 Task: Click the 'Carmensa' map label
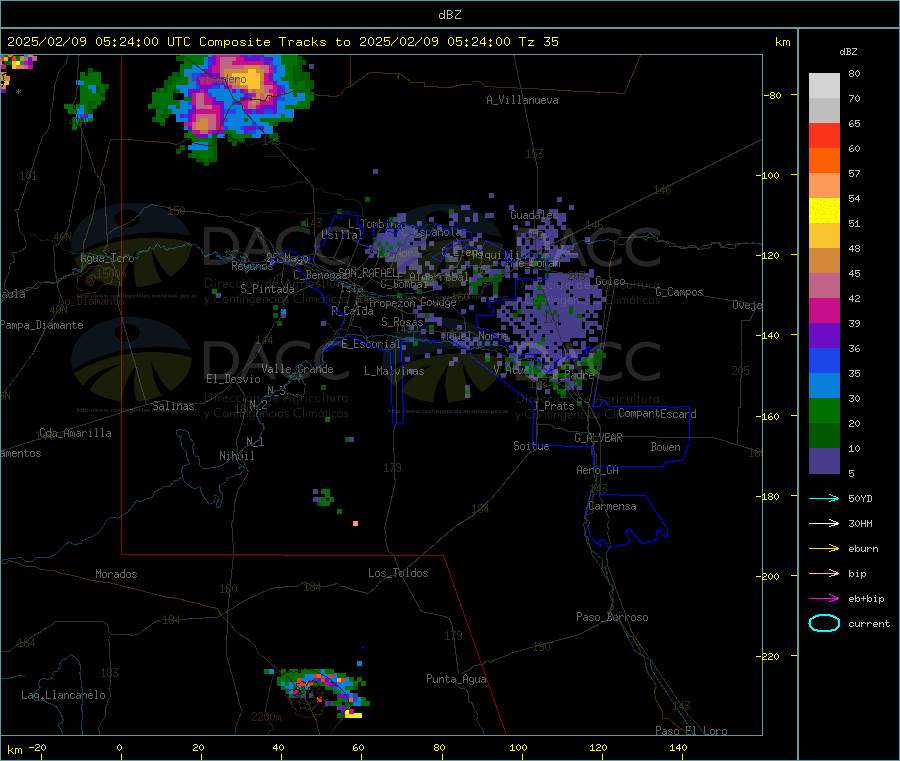[x=612, y=506]
